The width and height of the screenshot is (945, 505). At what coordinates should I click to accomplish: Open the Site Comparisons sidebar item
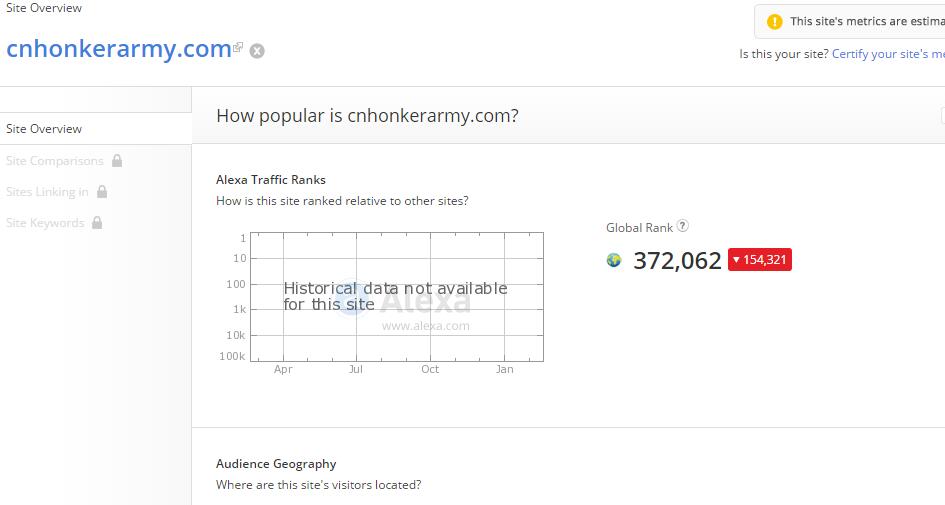coord(55,161)
